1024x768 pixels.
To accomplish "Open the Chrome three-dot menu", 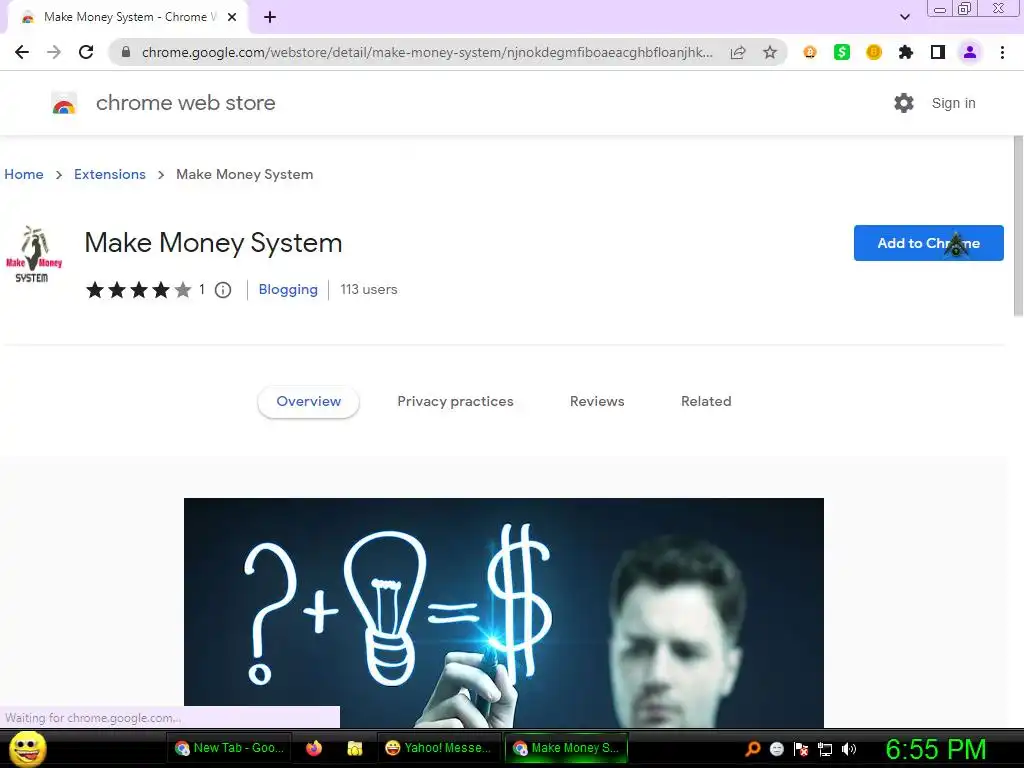I will click(1002, 52).
